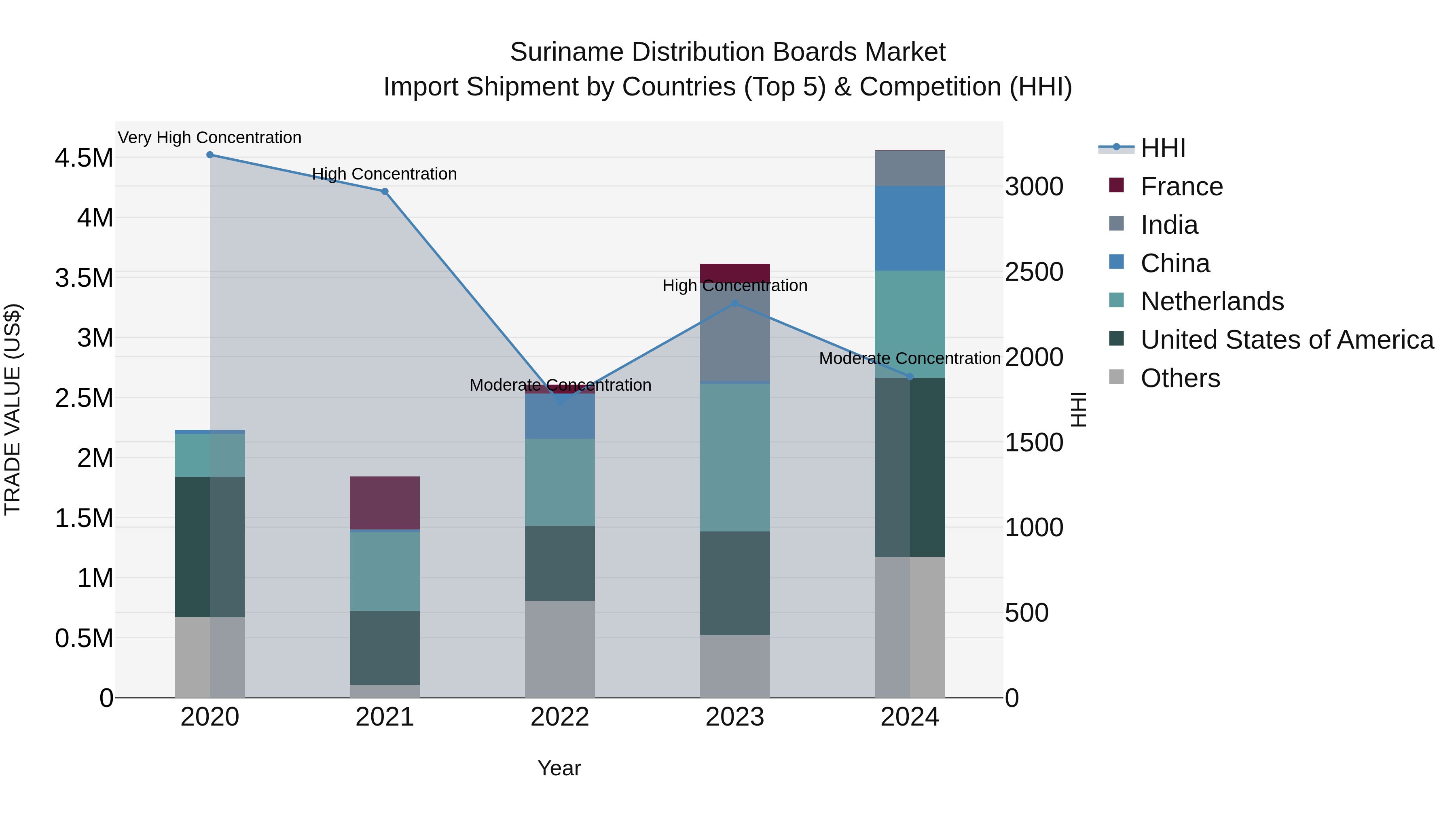
Task: Click the 2020 x-axis tick label
Action: coord(210,717)
